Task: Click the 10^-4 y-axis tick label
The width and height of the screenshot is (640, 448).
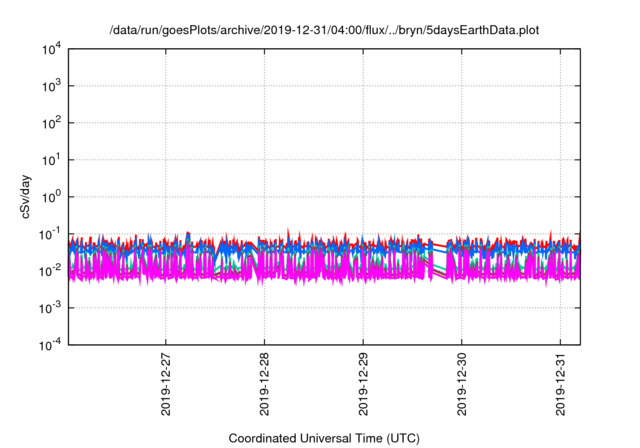Action: [x=51, y=346]
